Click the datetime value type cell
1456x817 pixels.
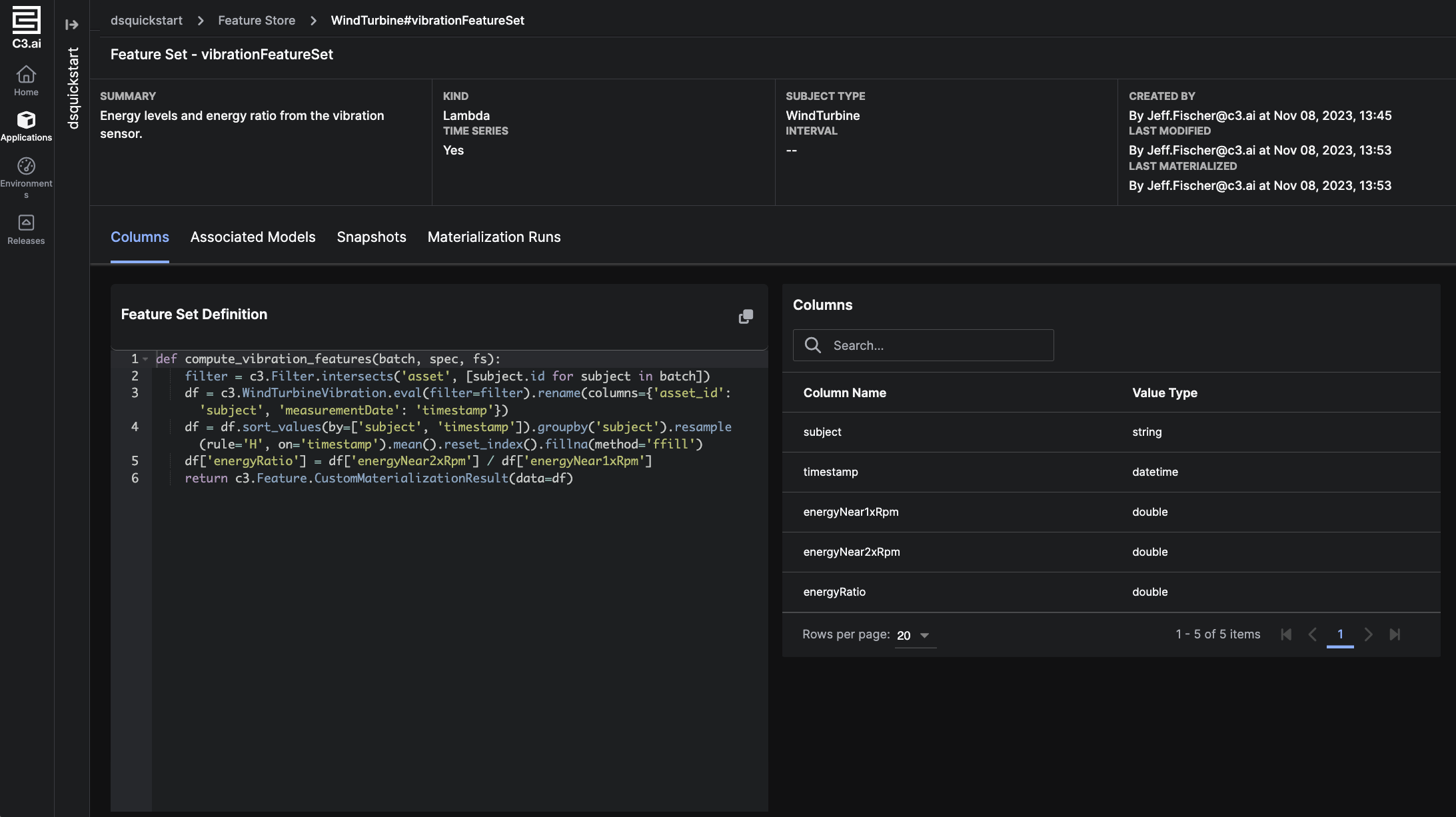(x=1155, y=472)
